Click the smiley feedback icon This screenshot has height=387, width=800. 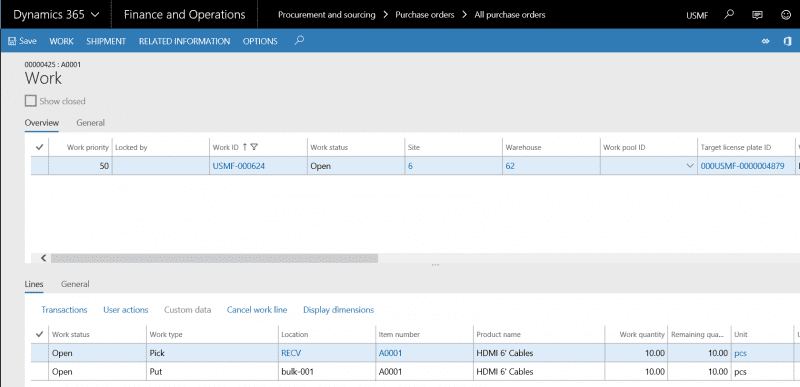(786, 15)
